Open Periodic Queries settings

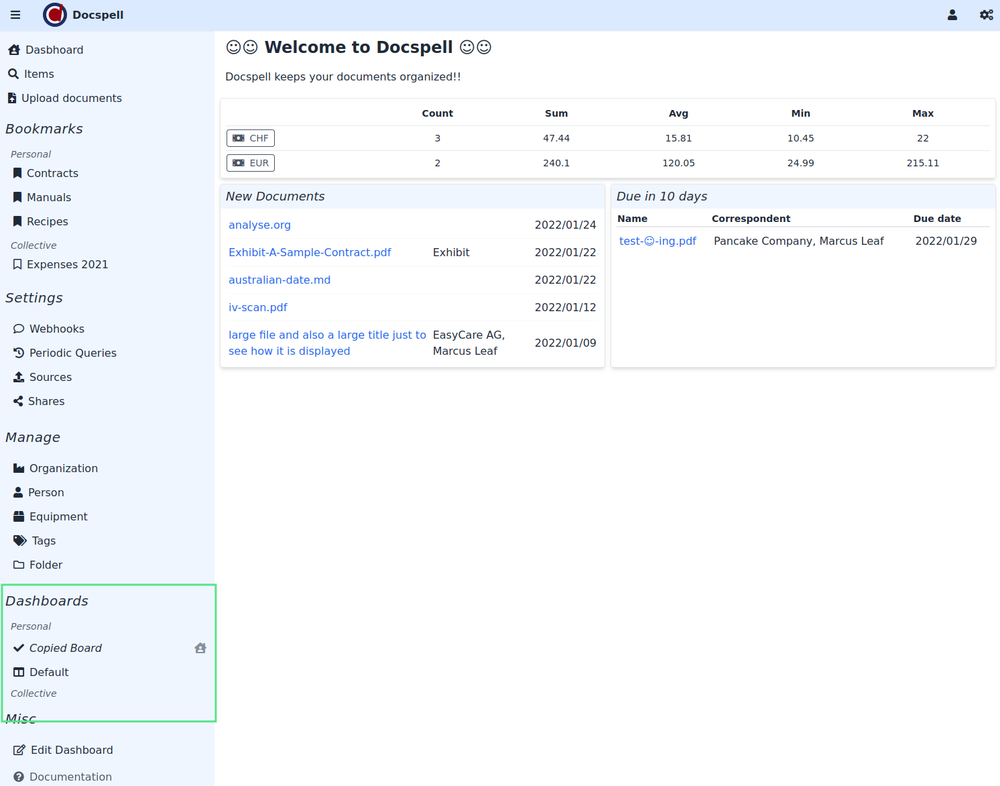pyautogui.click(x=72, y=353)
